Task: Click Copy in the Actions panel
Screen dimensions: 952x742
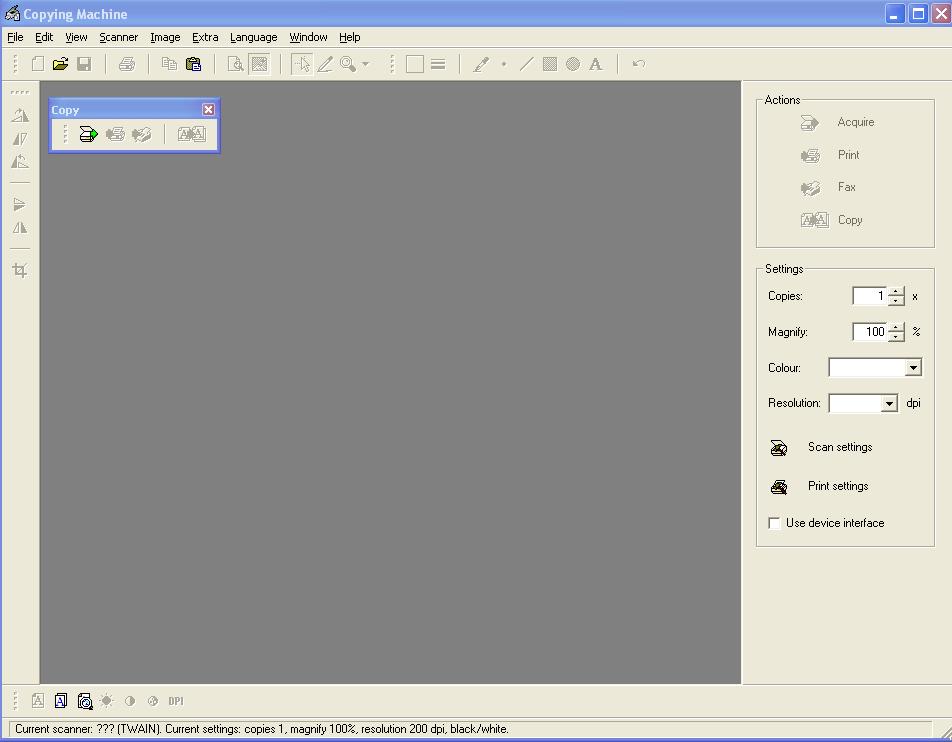Action: (832, 220)
